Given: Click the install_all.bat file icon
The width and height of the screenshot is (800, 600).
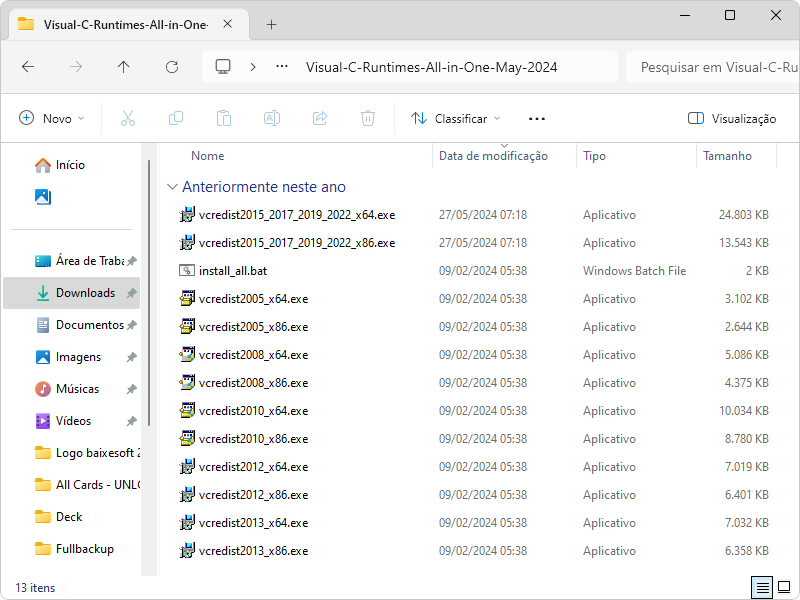Looking at the screenshot, I should 187,270.
